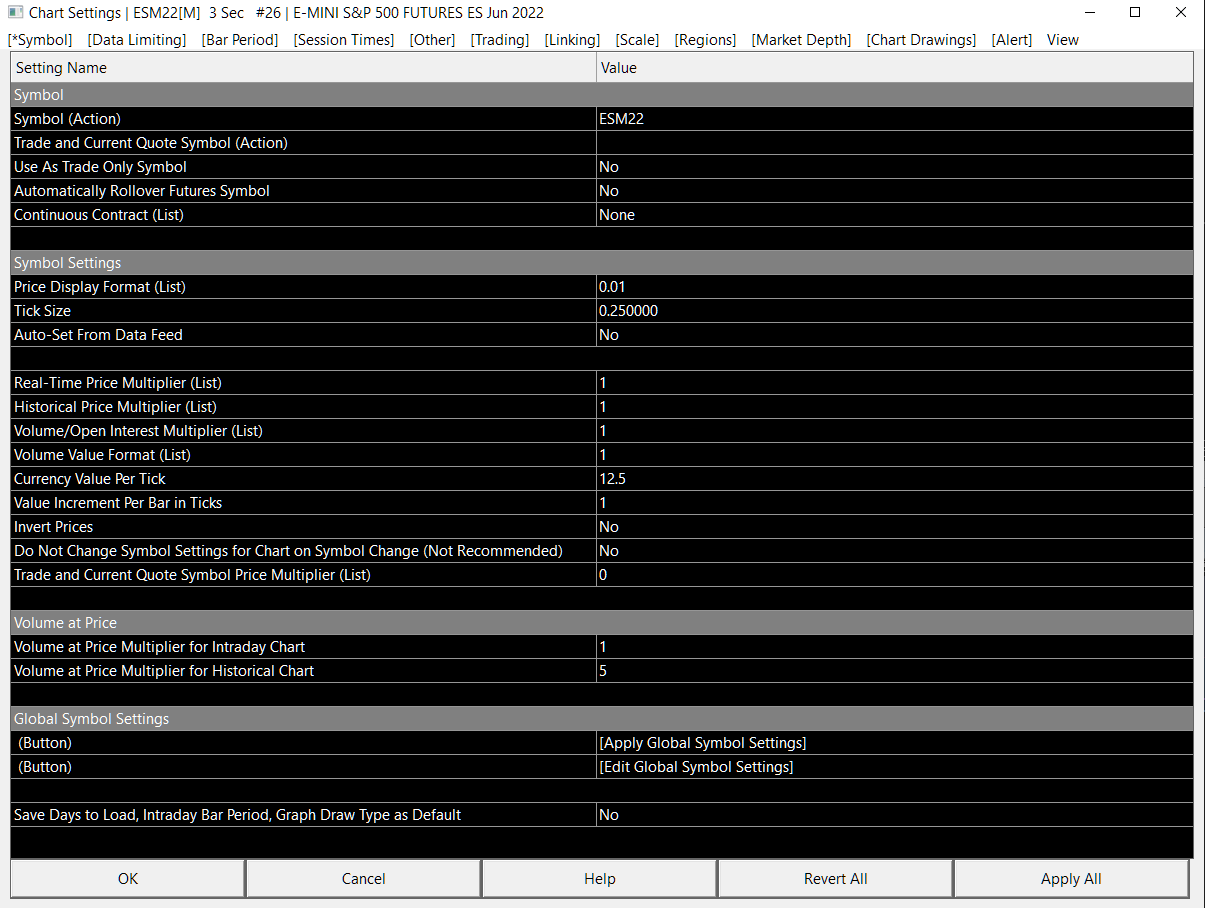Click [Edit Global Symbol Settings] button
The width and height of the screenshot is (1205, 908).
[894, 767]
